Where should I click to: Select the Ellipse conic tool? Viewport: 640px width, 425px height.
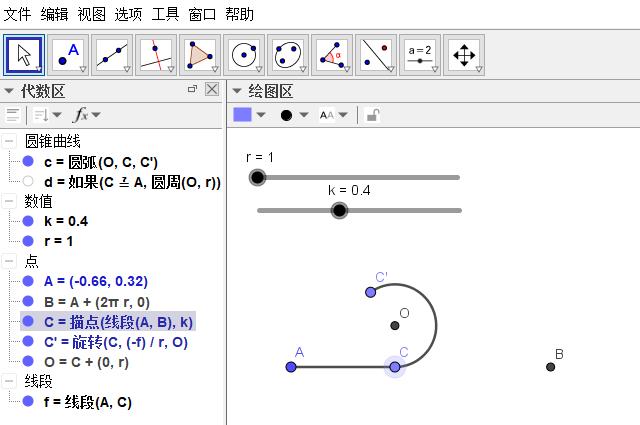pos(289,55)
